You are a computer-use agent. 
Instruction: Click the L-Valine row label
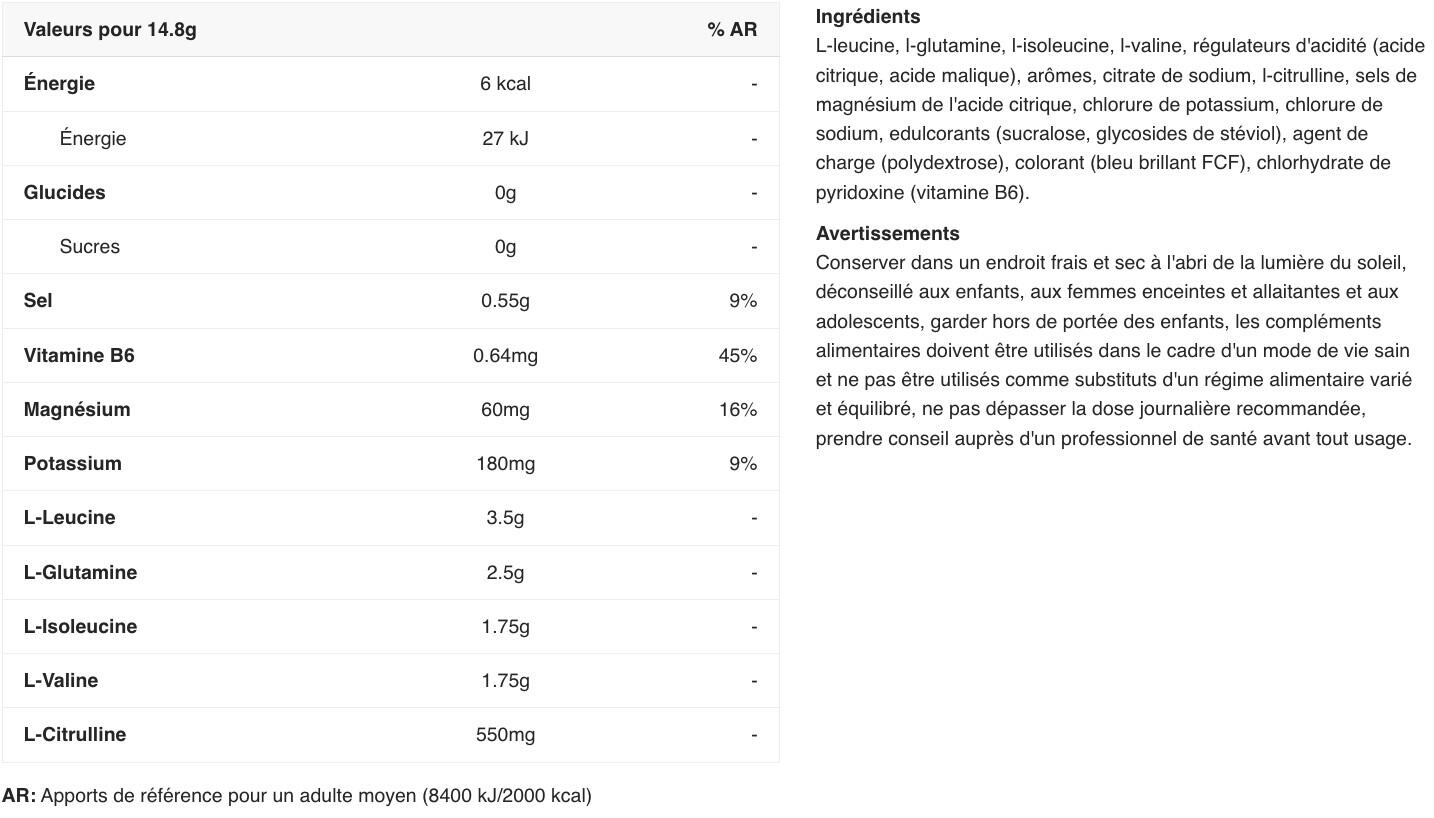(61, 681)
